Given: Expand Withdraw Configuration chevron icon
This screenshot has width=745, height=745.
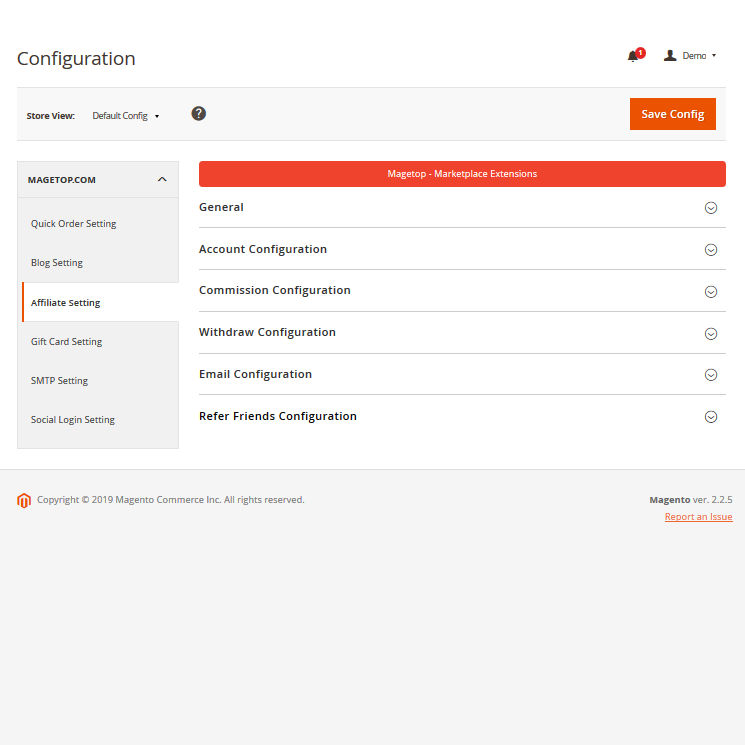Looking at the screenshot, I should 711,334.
